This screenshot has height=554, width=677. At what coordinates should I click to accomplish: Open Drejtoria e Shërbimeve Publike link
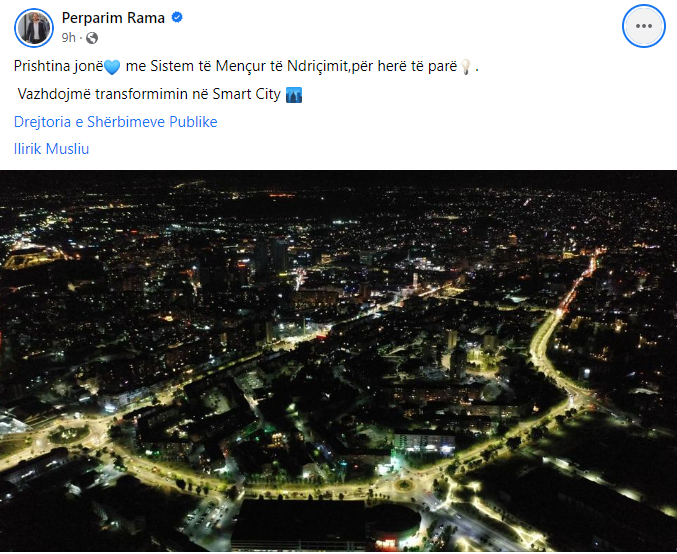116,122
